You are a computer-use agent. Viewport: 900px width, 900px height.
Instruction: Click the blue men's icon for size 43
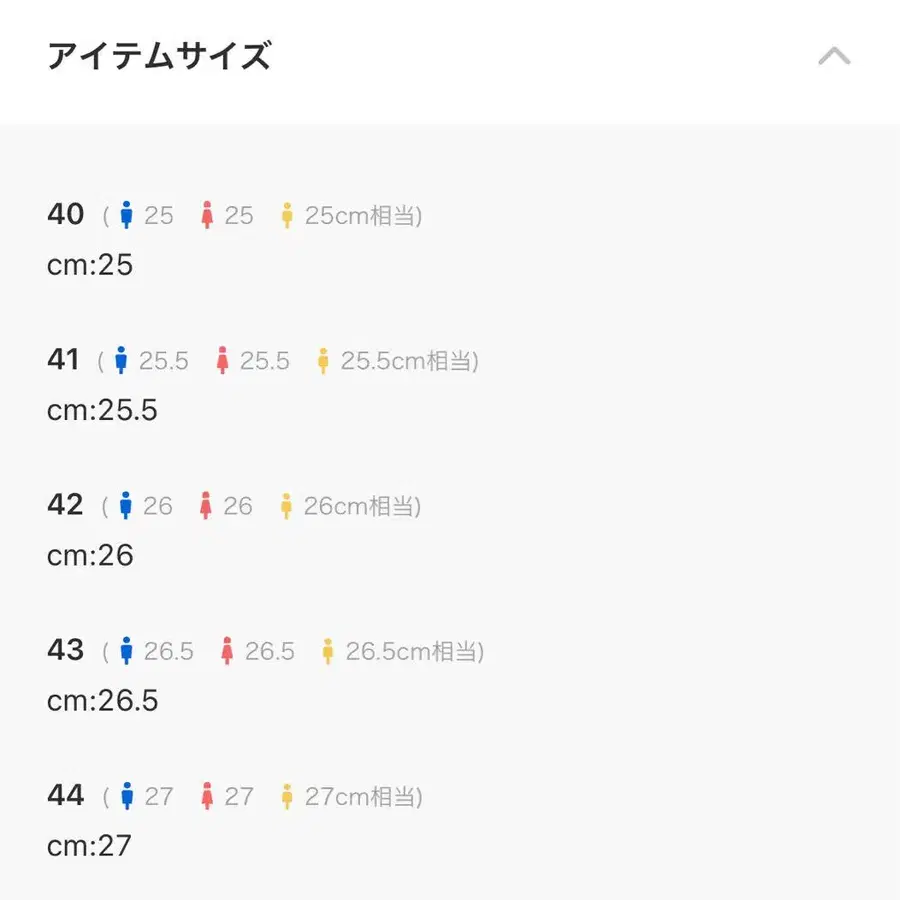(126, 652)
